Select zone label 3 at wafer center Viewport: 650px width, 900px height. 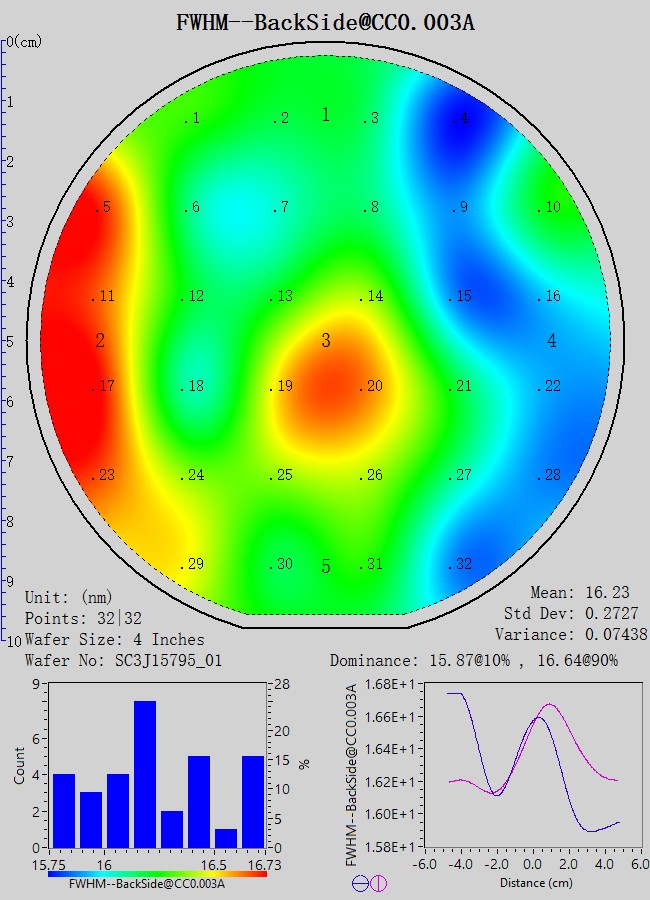coord(326,342)
